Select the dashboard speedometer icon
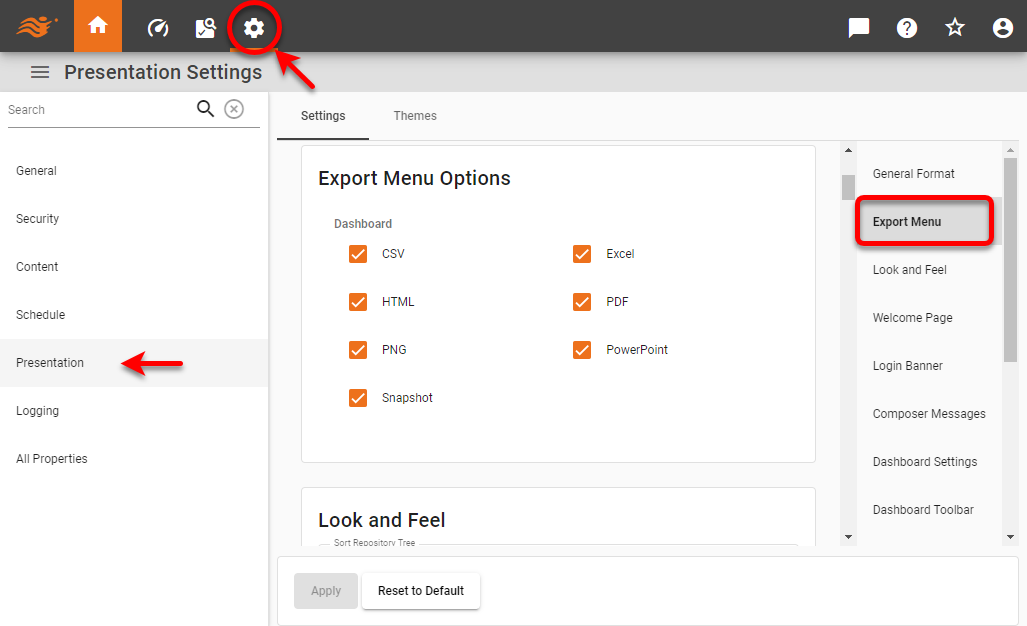Screen dimensions: 1027x626 point(157,27)
